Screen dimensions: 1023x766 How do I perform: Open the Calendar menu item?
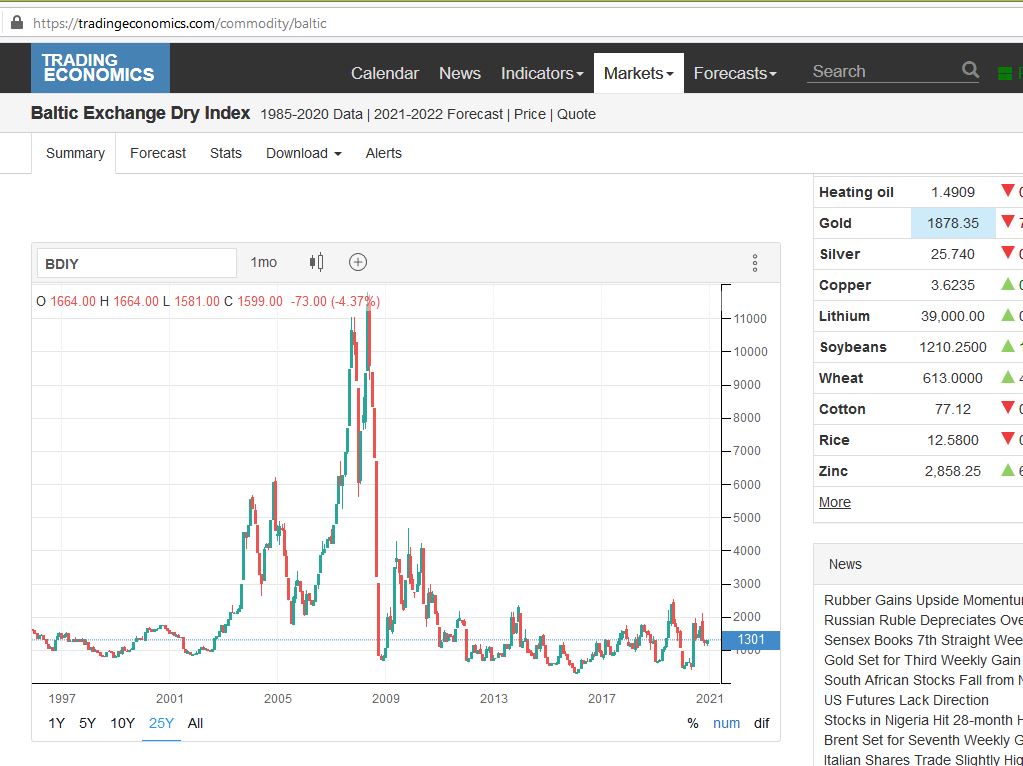coord(384,72)
